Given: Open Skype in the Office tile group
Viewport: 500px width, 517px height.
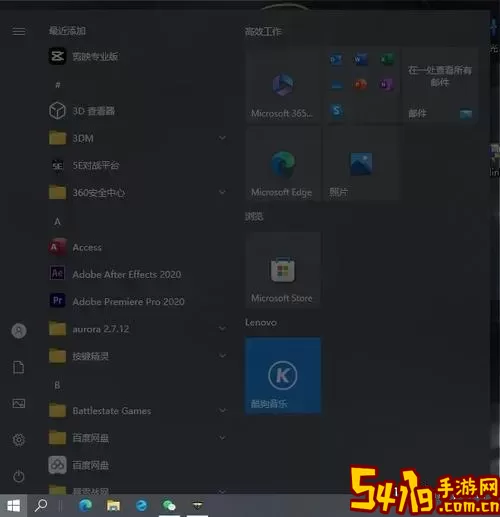Looking at the screenshot, I should tap(336, 110).
